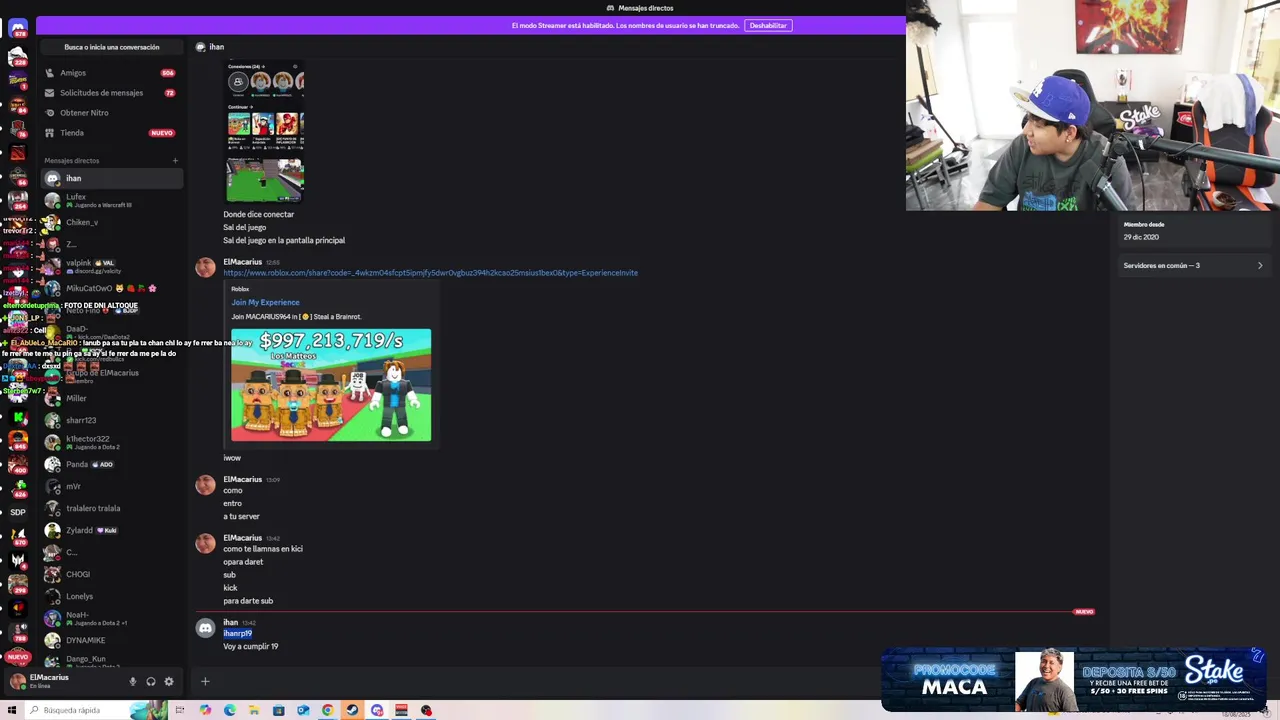The height and width of the screenshot is (720, 1280).
Task: Create a new direct message with plus icon
Action: tap(175, 160)
